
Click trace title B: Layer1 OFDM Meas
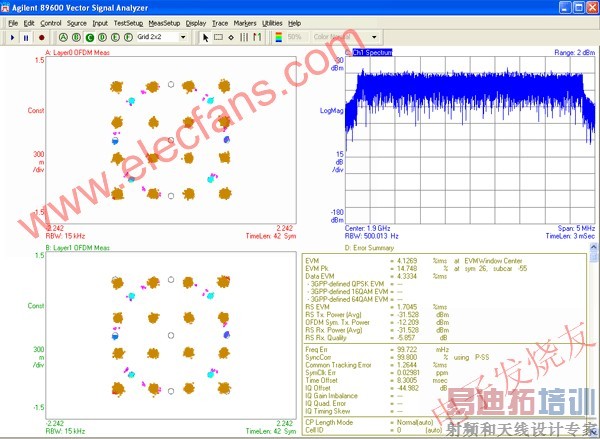pos(78,248)
